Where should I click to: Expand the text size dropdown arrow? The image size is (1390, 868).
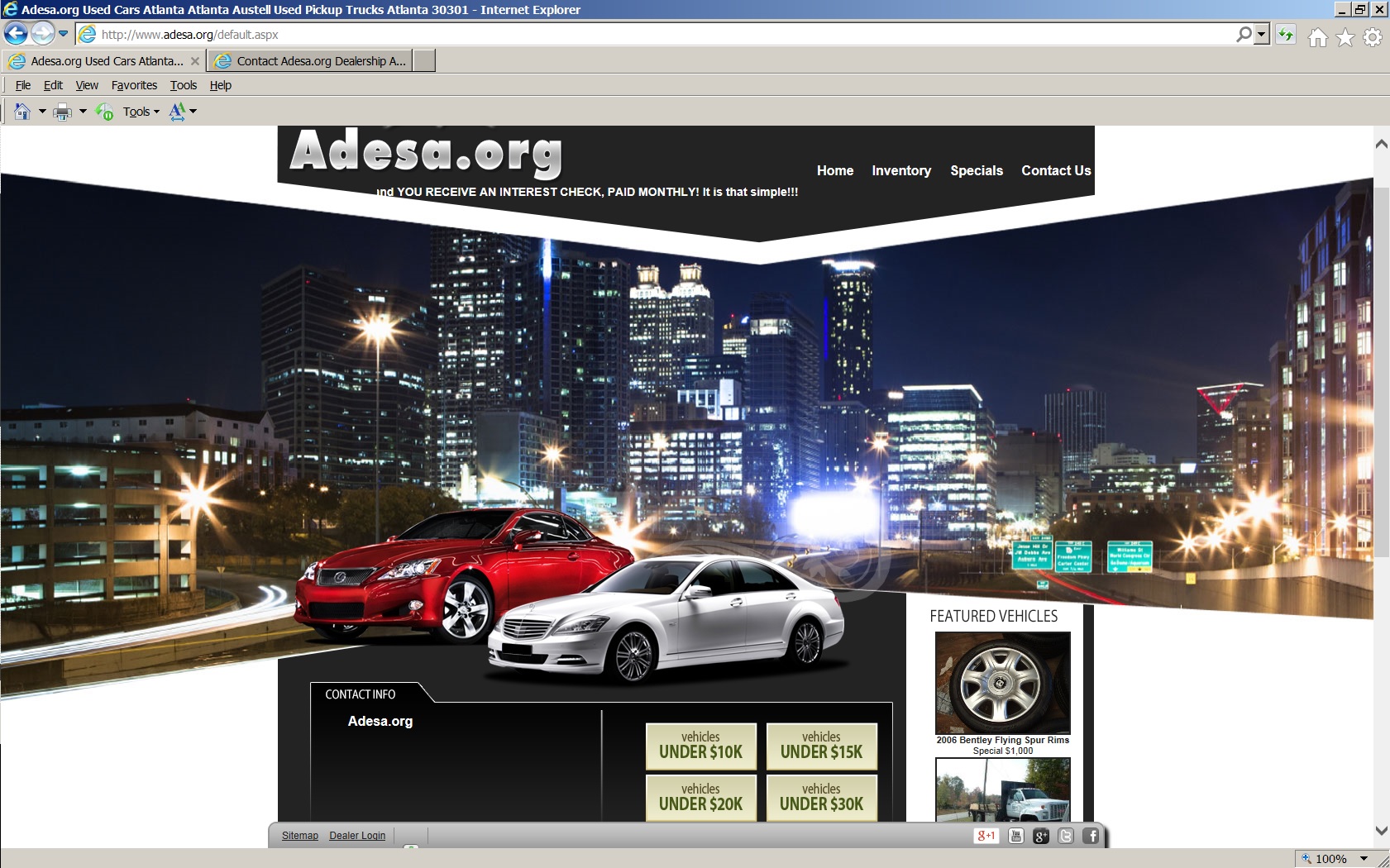coord(193,112)
